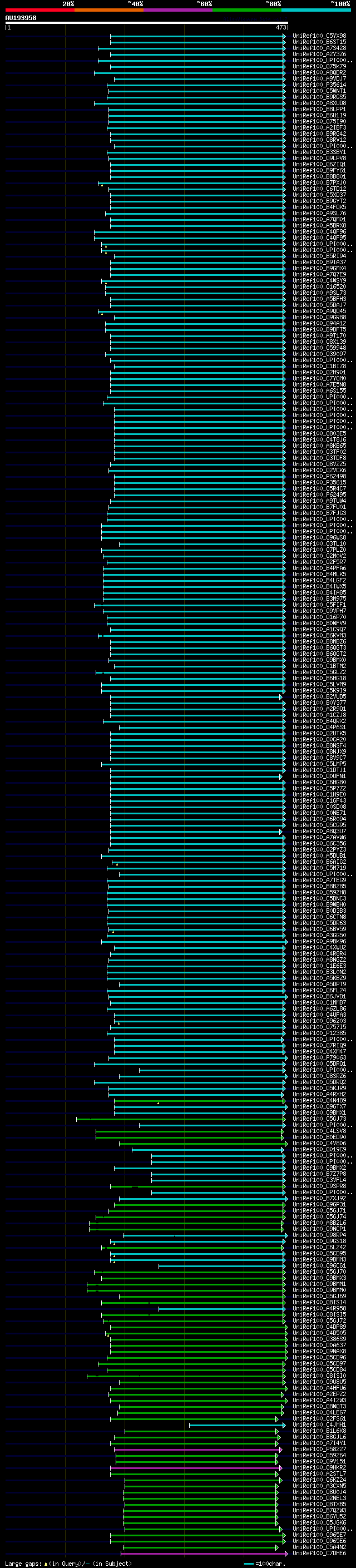Click green alignment bar of UniRef100_Q4DP89
The height and width of the screenshot is (1568, 356).
[x=199, y=1327]
